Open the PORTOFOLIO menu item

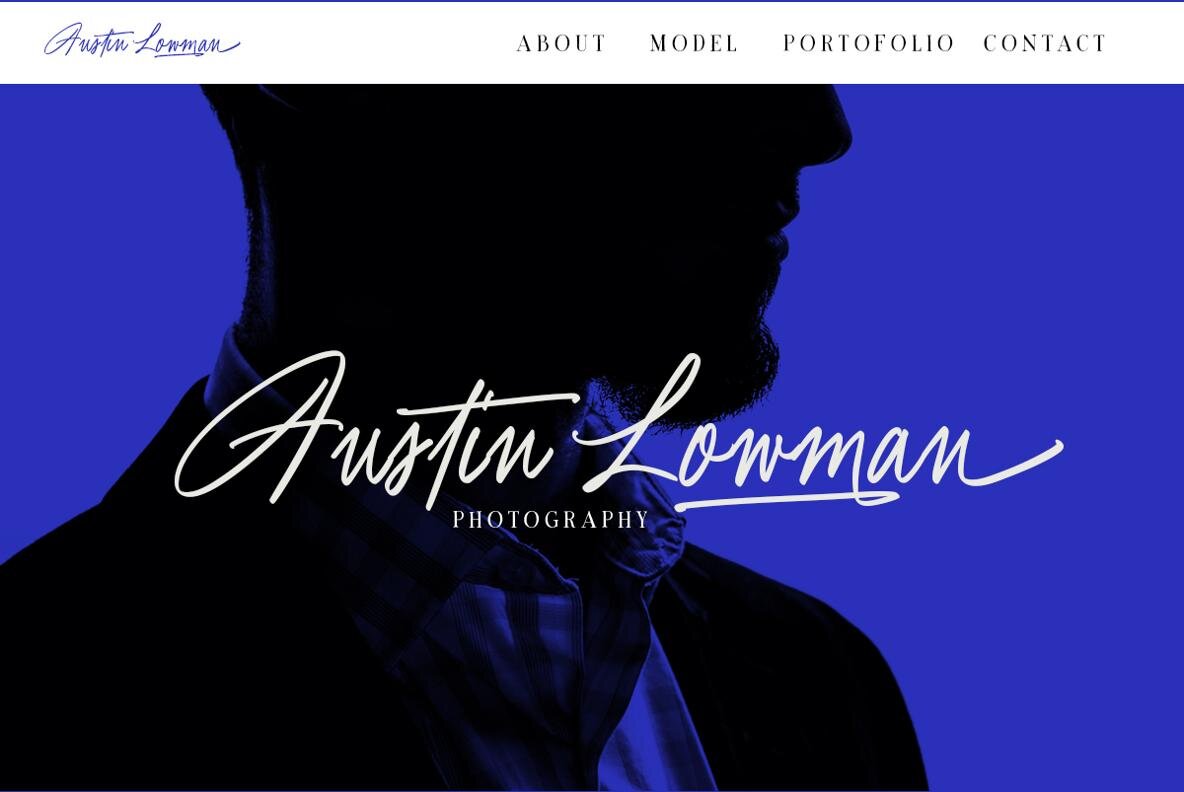[x=869, y=43]
